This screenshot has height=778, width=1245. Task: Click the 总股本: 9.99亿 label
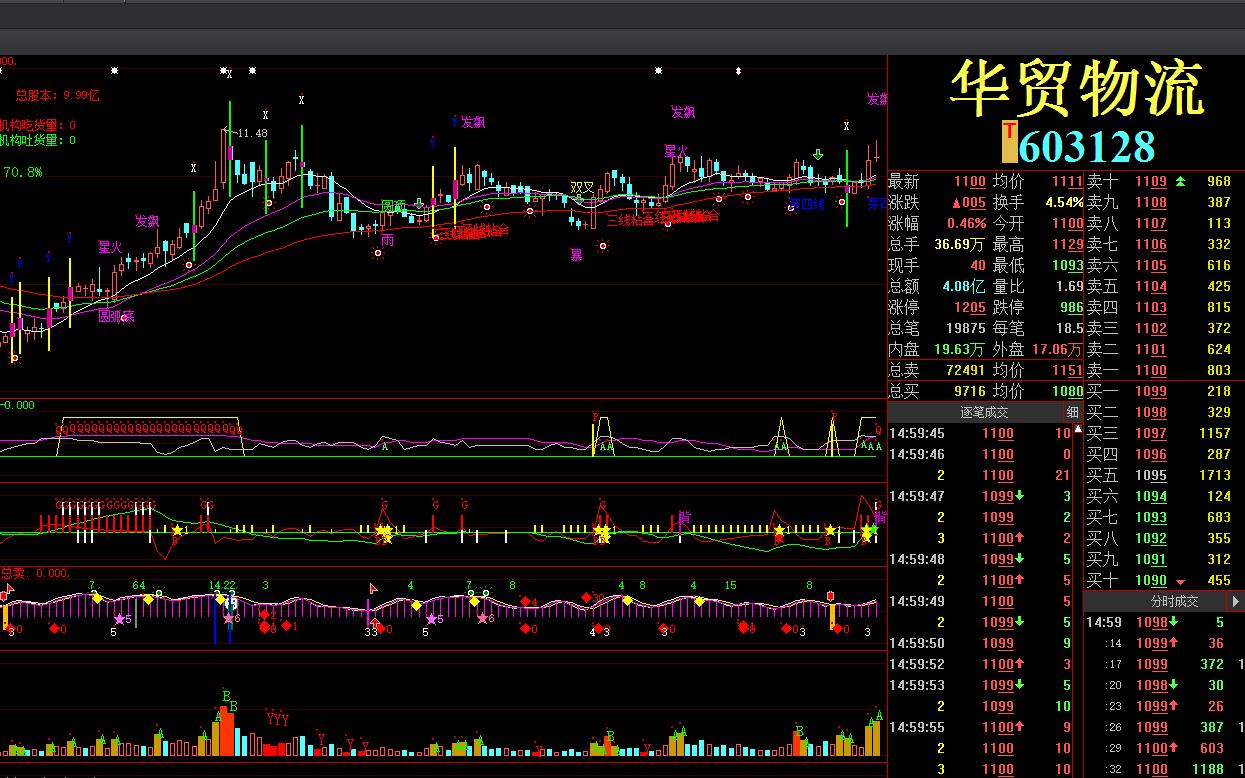click(x=57, y=95)
